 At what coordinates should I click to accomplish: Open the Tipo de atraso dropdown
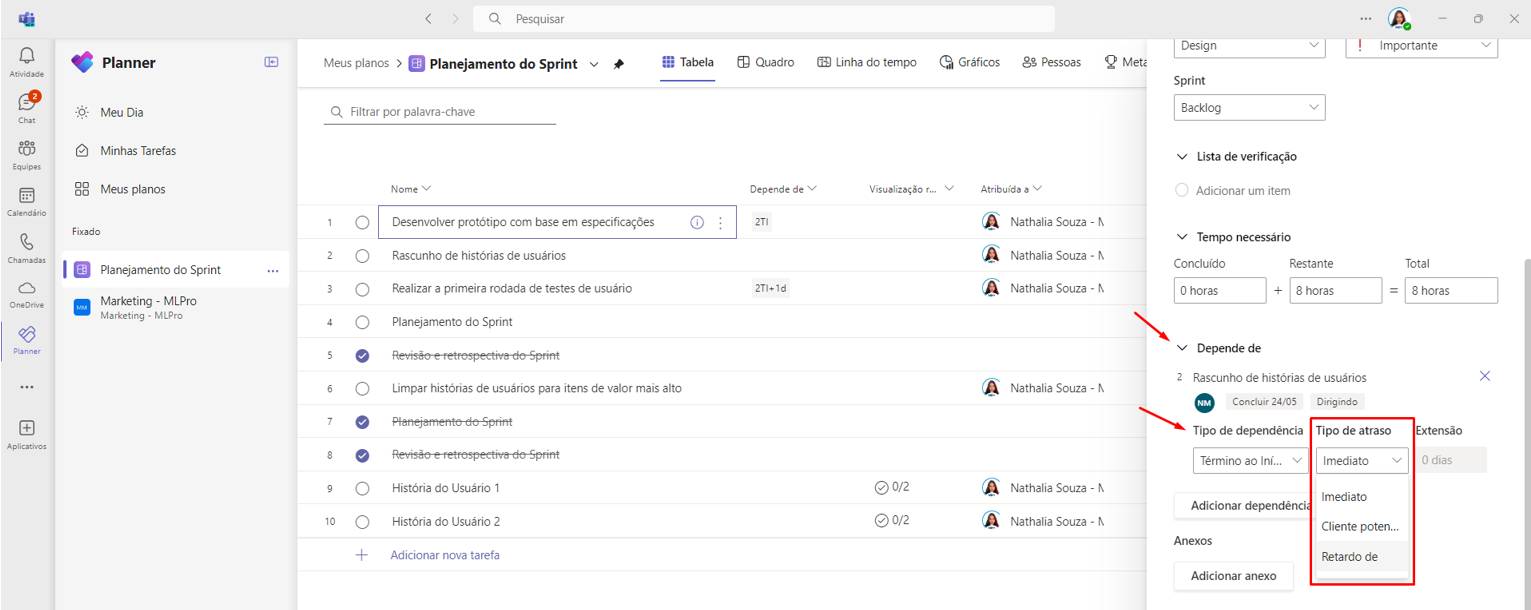pyautogui.click(x=1362, y=460)
